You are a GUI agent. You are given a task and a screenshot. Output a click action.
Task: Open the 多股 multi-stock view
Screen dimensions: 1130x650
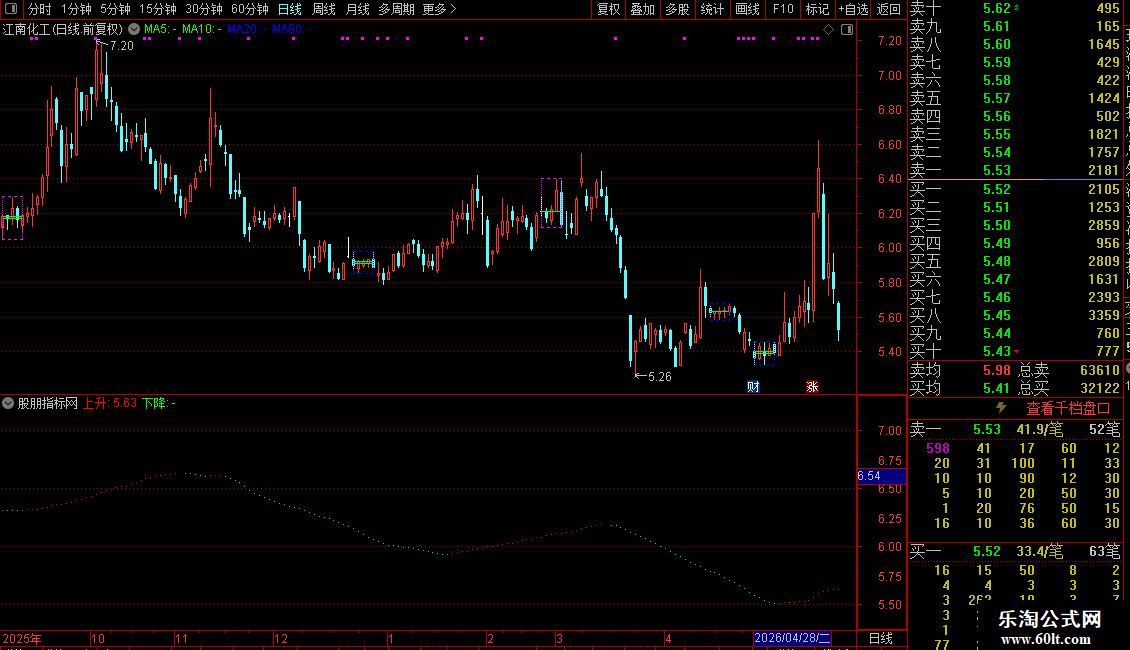point(677,9)
